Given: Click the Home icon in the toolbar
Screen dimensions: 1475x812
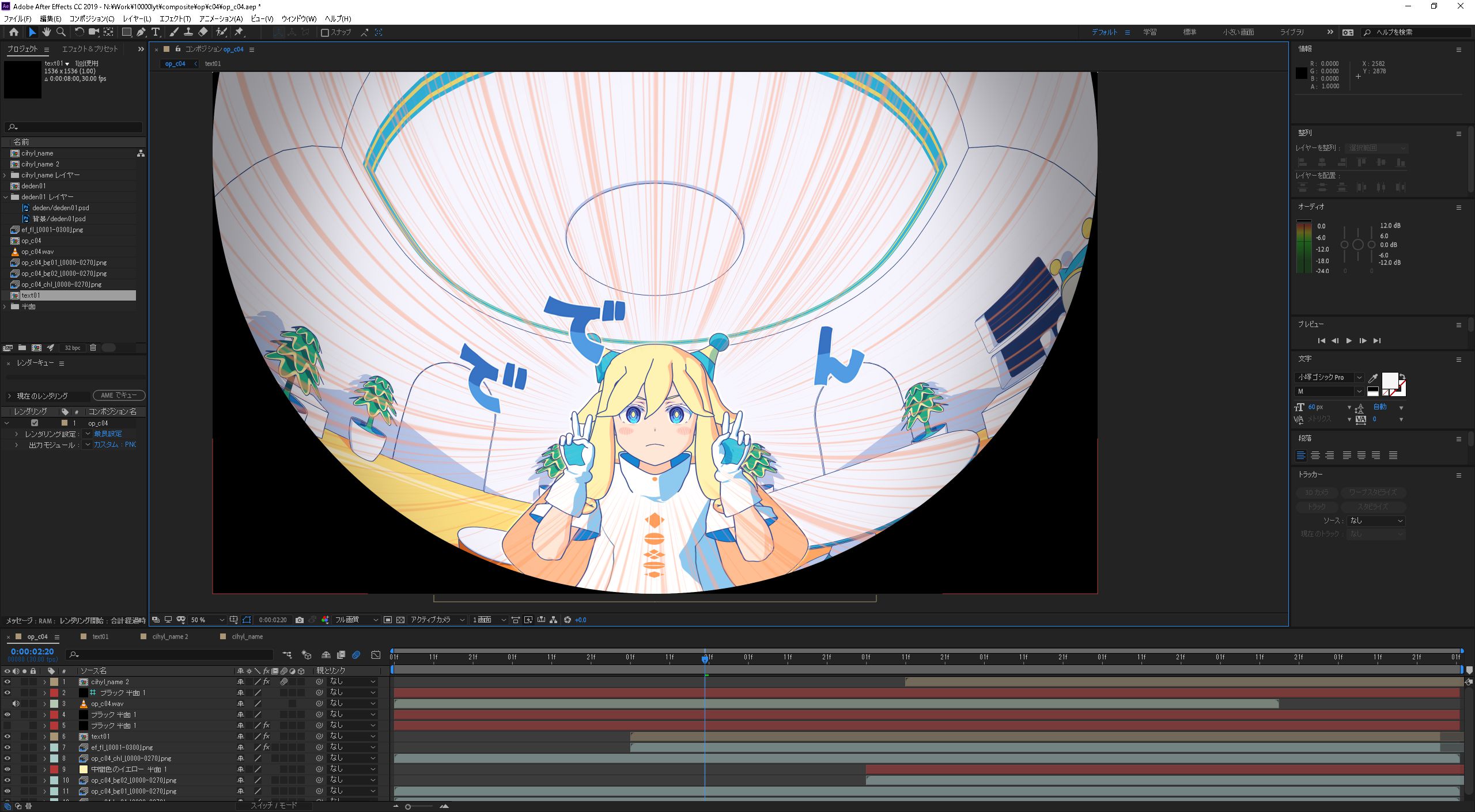Looking at the screenshot, I should (14, 32).
